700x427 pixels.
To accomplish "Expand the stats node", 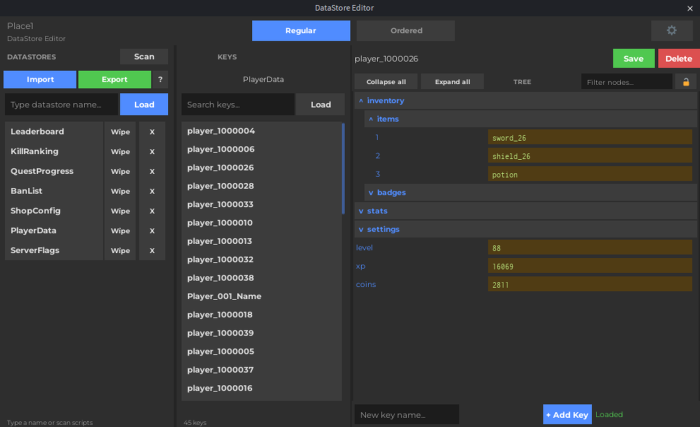I will pos(361,211).
